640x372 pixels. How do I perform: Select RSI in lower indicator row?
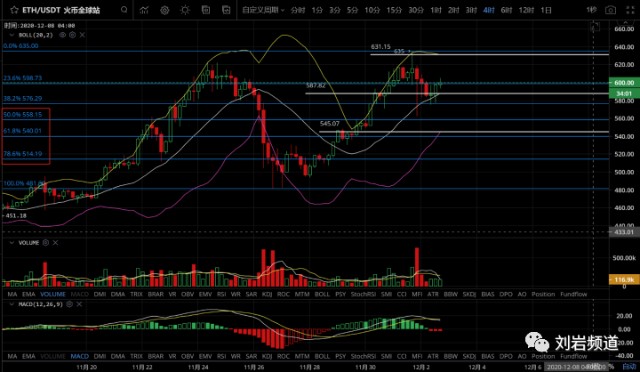point(221,356)
